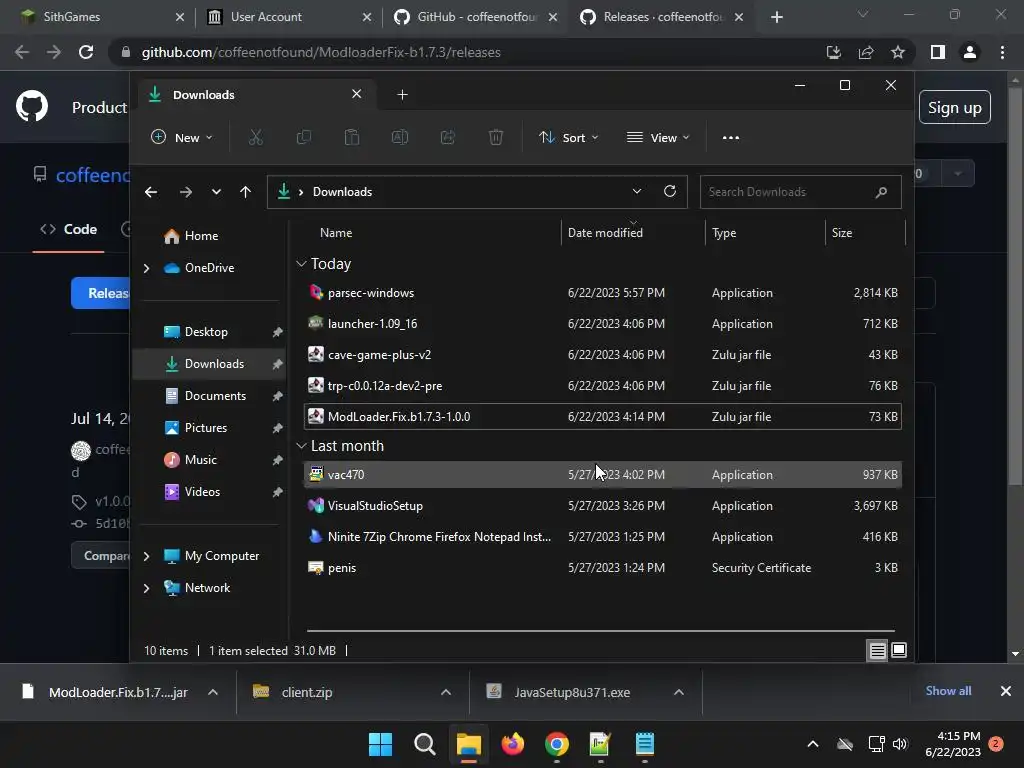
Task: Open Chrome side panel icon
Action: [x=938, y=52]
